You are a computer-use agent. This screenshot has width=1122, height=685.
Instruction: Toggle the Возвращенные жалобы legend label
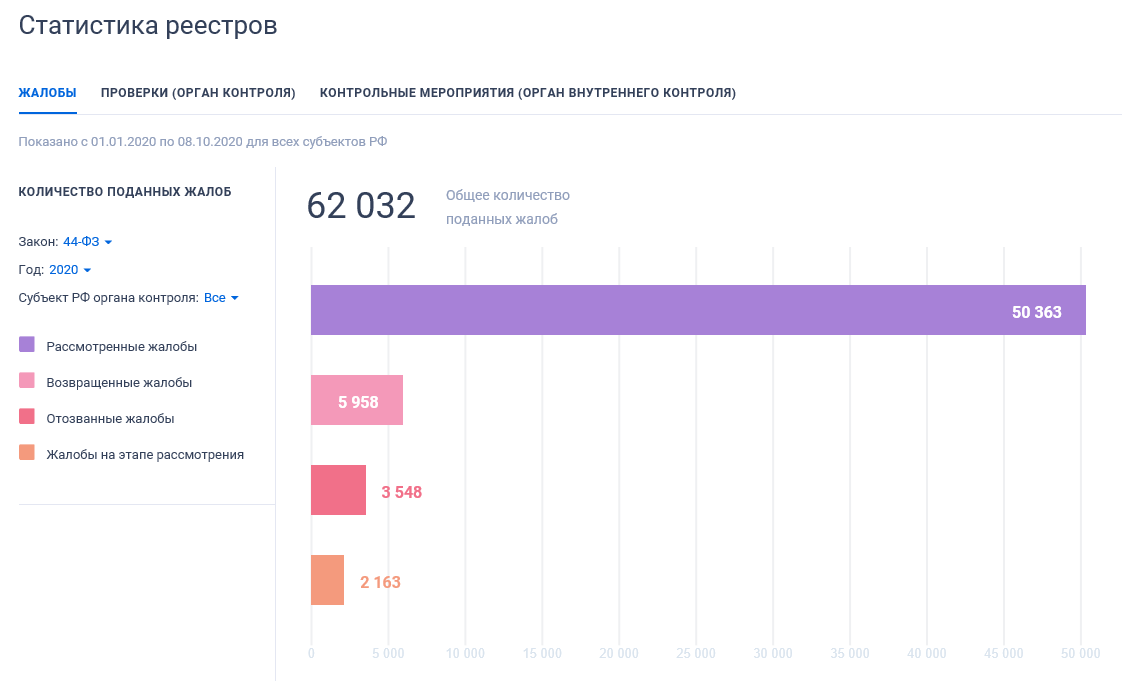point(119,382)
